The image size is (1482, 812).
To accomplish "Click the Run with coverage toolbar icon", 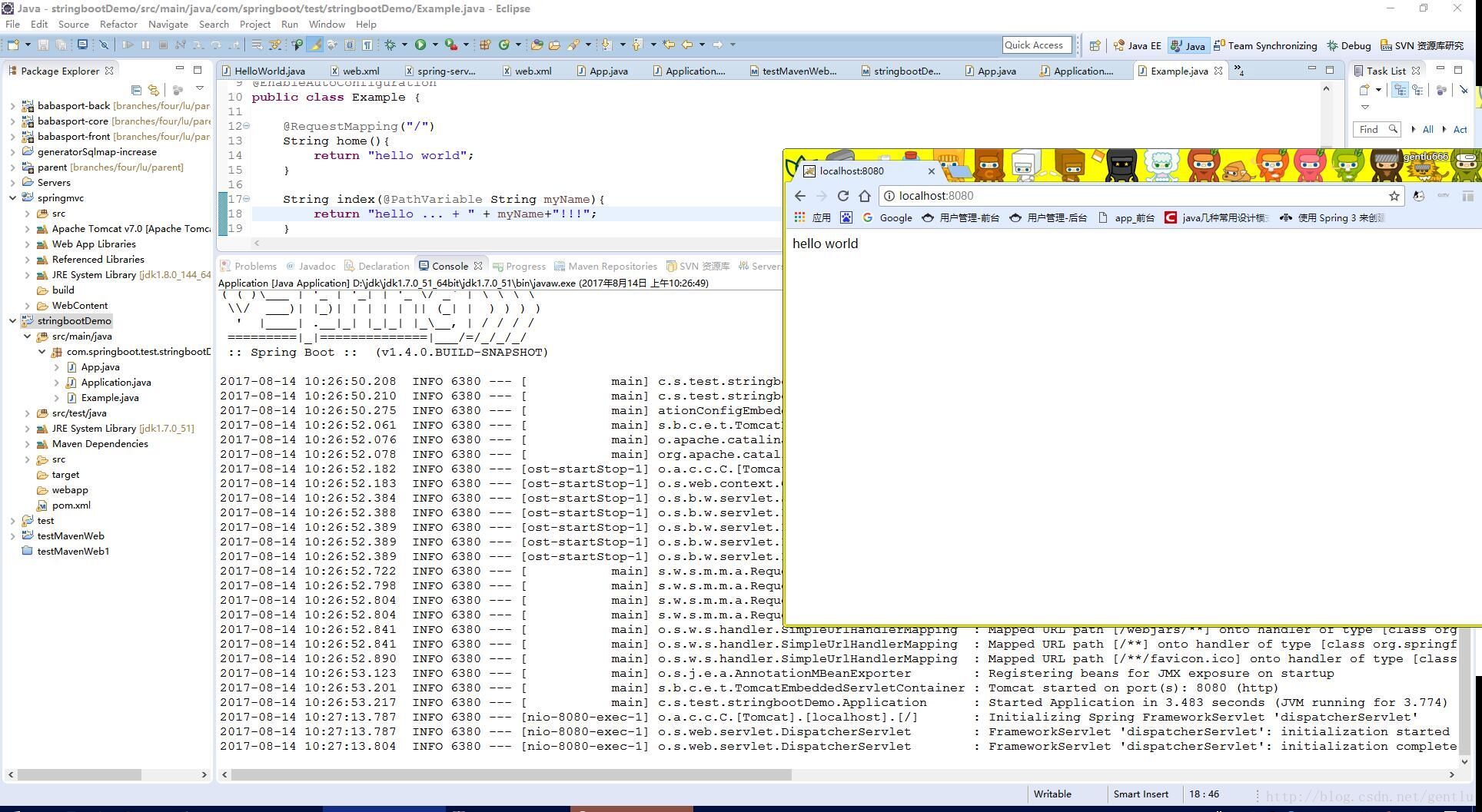I will pyautogui.click(x=451, y=45).
